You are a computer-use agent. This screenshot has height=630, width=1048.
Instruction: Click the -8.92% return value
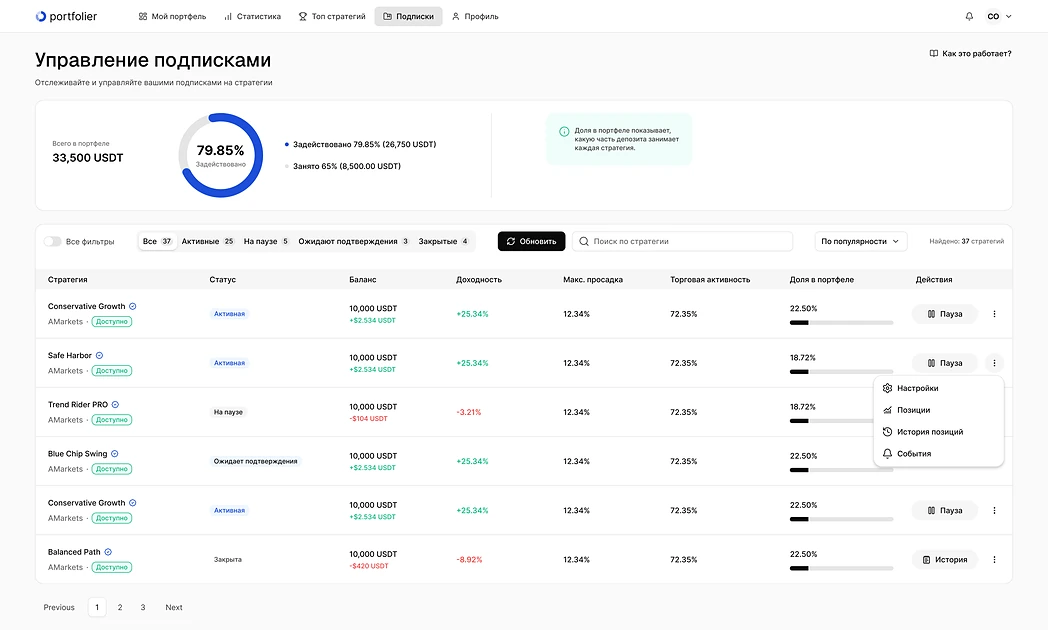[469, 560]
